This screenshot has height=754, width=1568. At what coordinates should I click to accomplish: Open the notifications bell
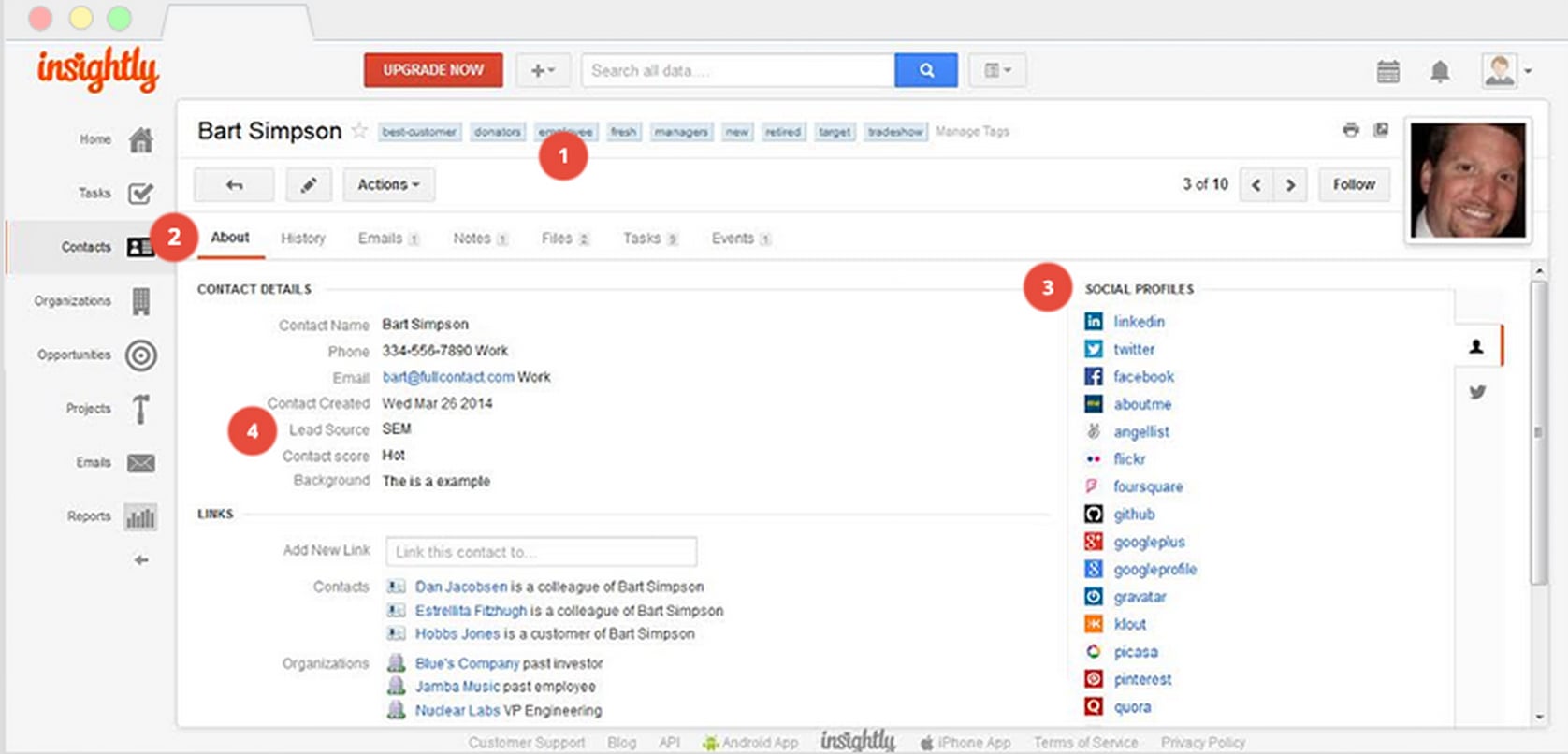(1440, 71)
